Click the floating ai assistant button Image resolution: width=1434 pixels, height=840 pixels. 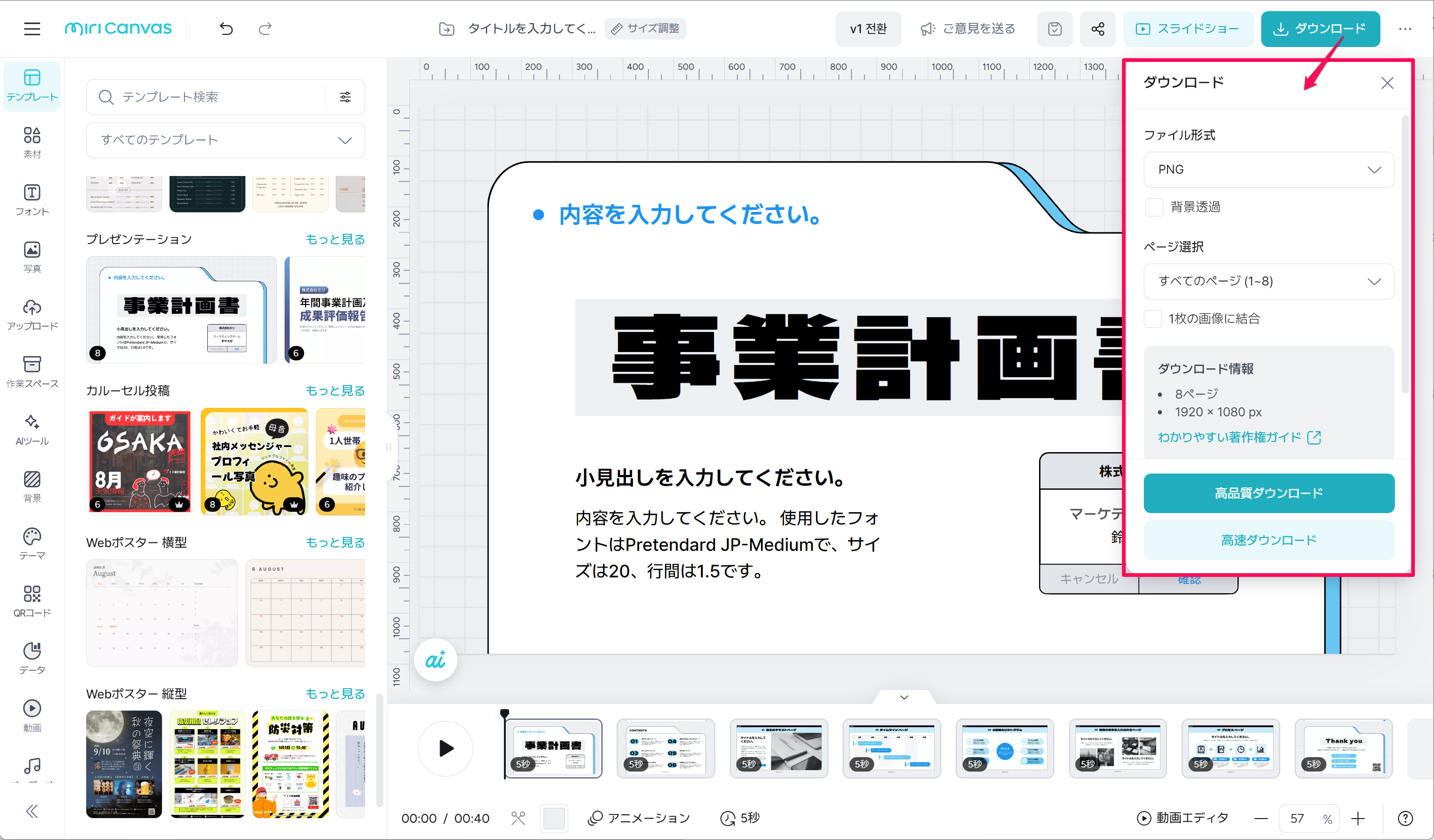click(x=435, y=660)
